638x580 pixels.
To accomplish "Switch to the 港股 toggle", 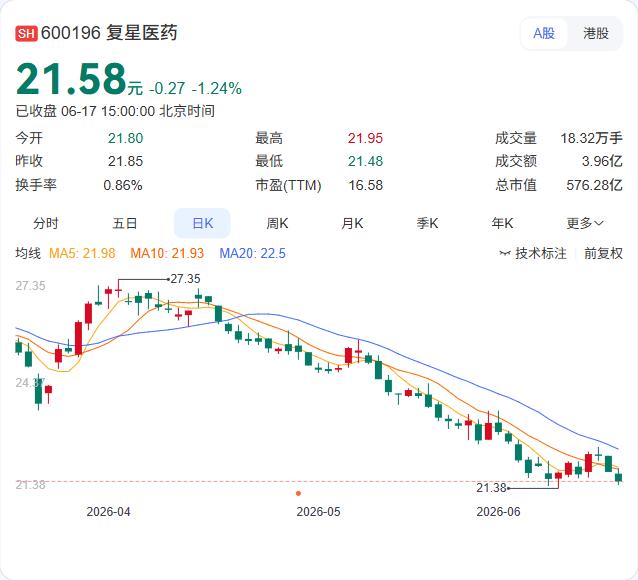I will click(596, 33).
